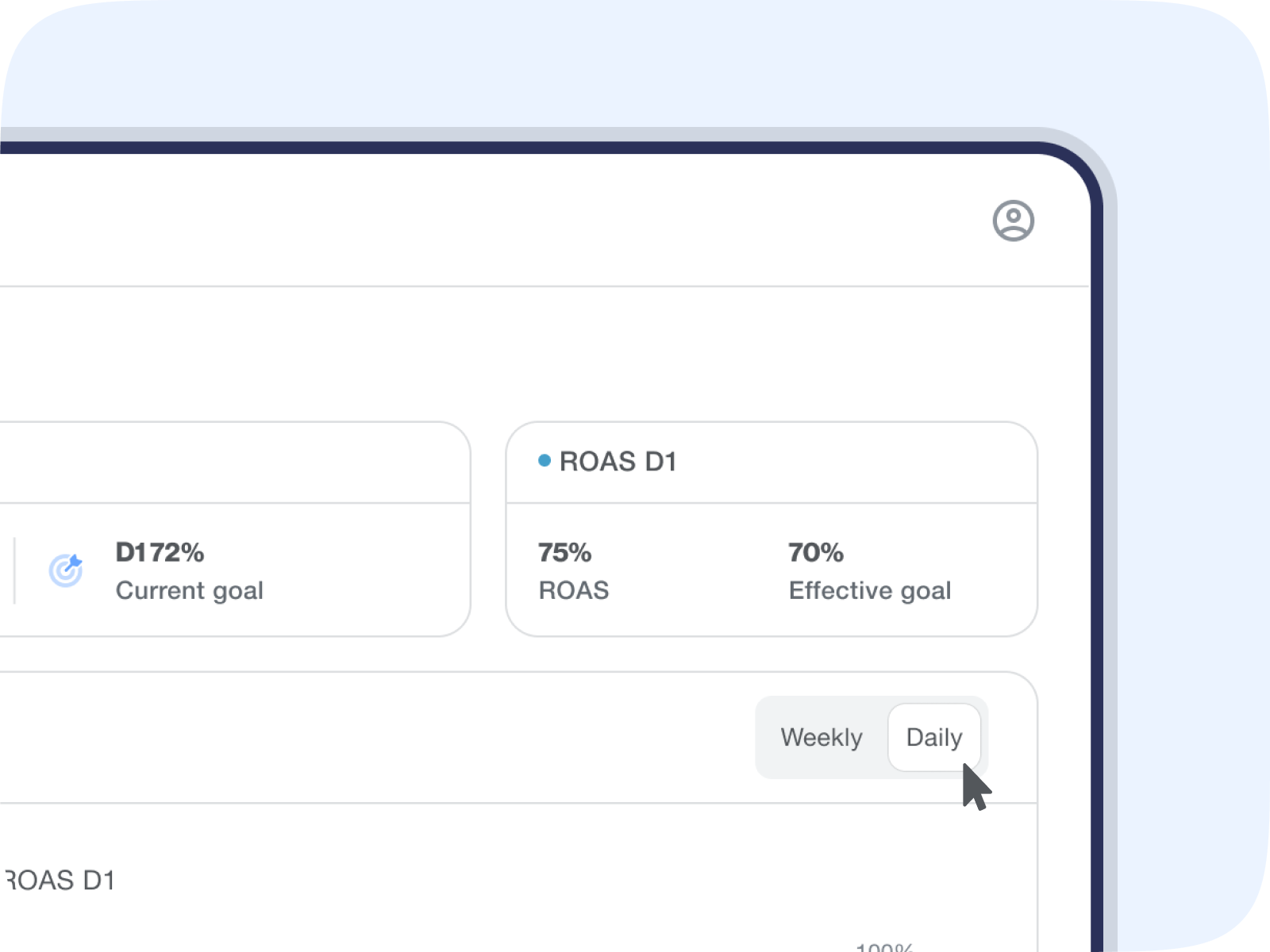This screenshot has height=952, width=1270.
Task: Click the 70% effective goal value
Action: coord(815,552)
